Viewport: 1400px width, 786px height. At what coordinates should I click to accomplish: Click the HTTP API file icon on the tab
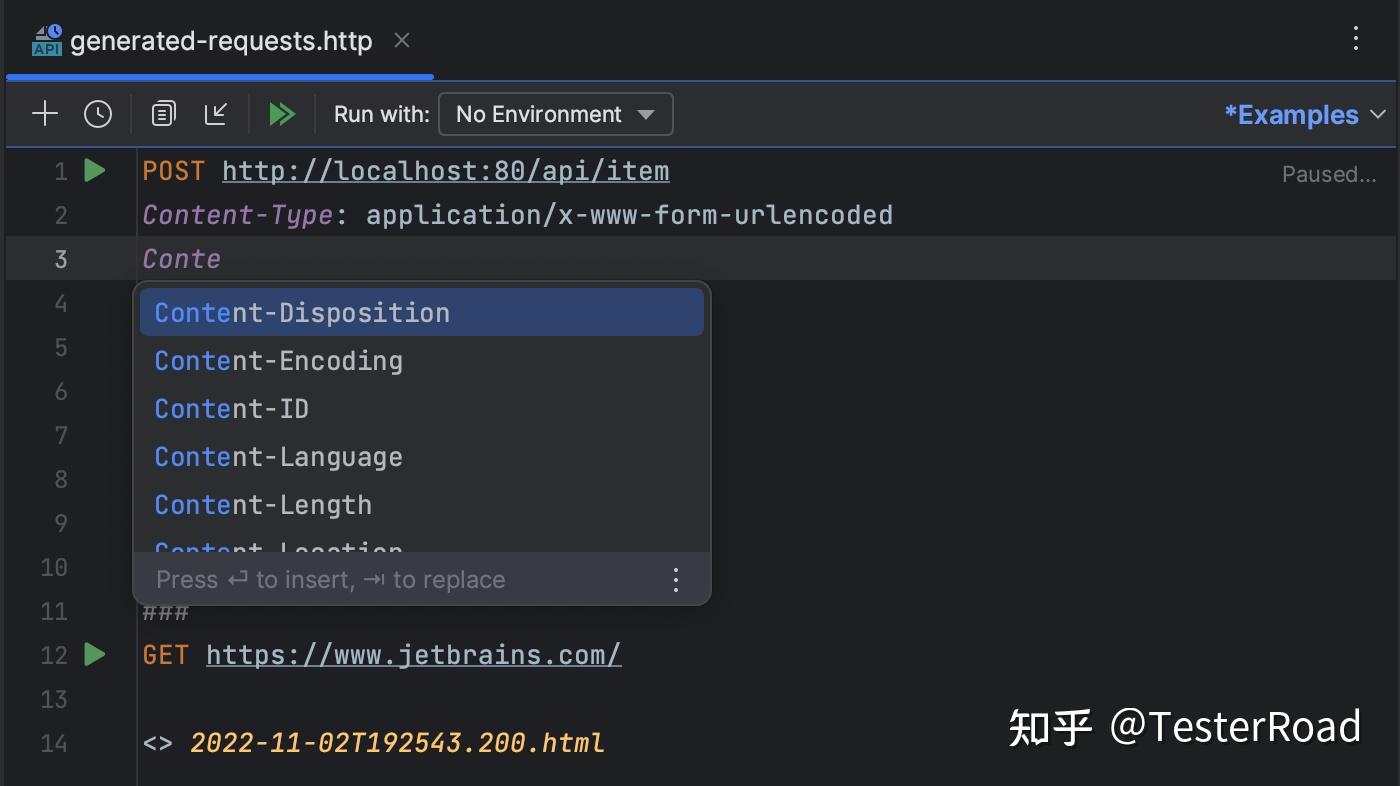(x=46, y=39)
